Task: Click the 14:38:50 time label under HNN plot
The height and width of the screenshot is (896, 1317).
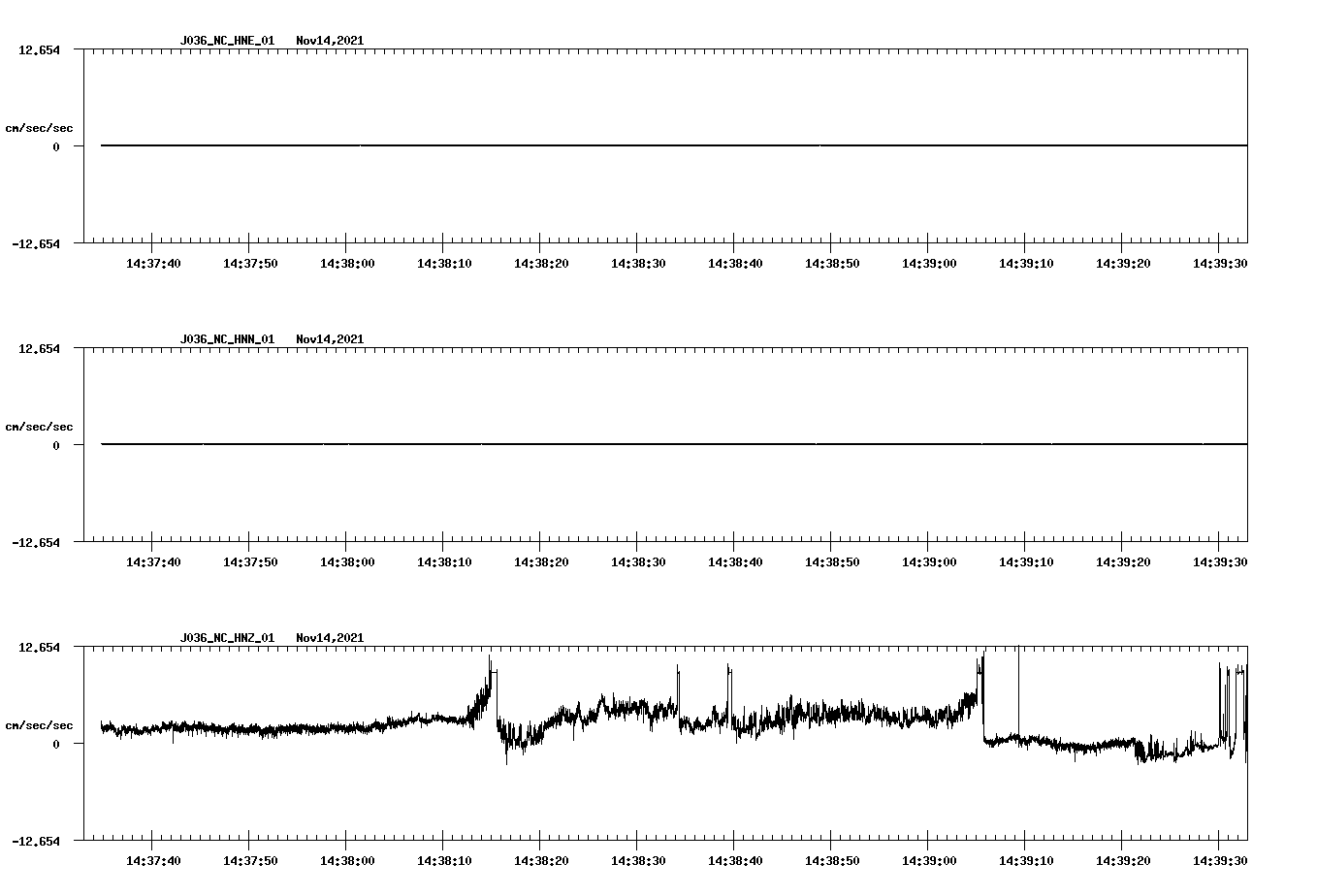Action: 832,562
